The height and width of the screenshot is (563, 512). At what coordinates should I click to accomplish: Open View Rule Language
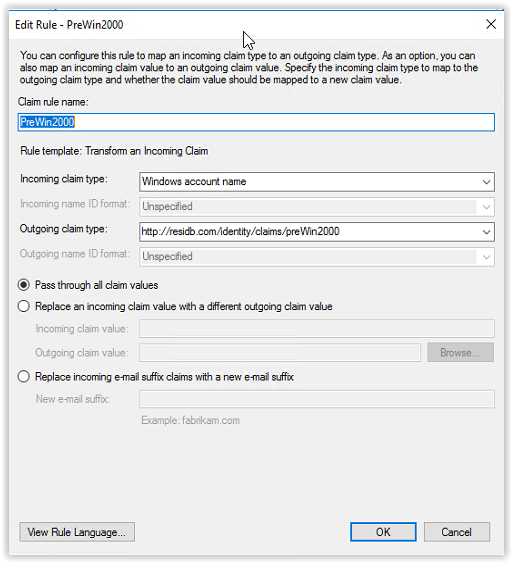77,532
